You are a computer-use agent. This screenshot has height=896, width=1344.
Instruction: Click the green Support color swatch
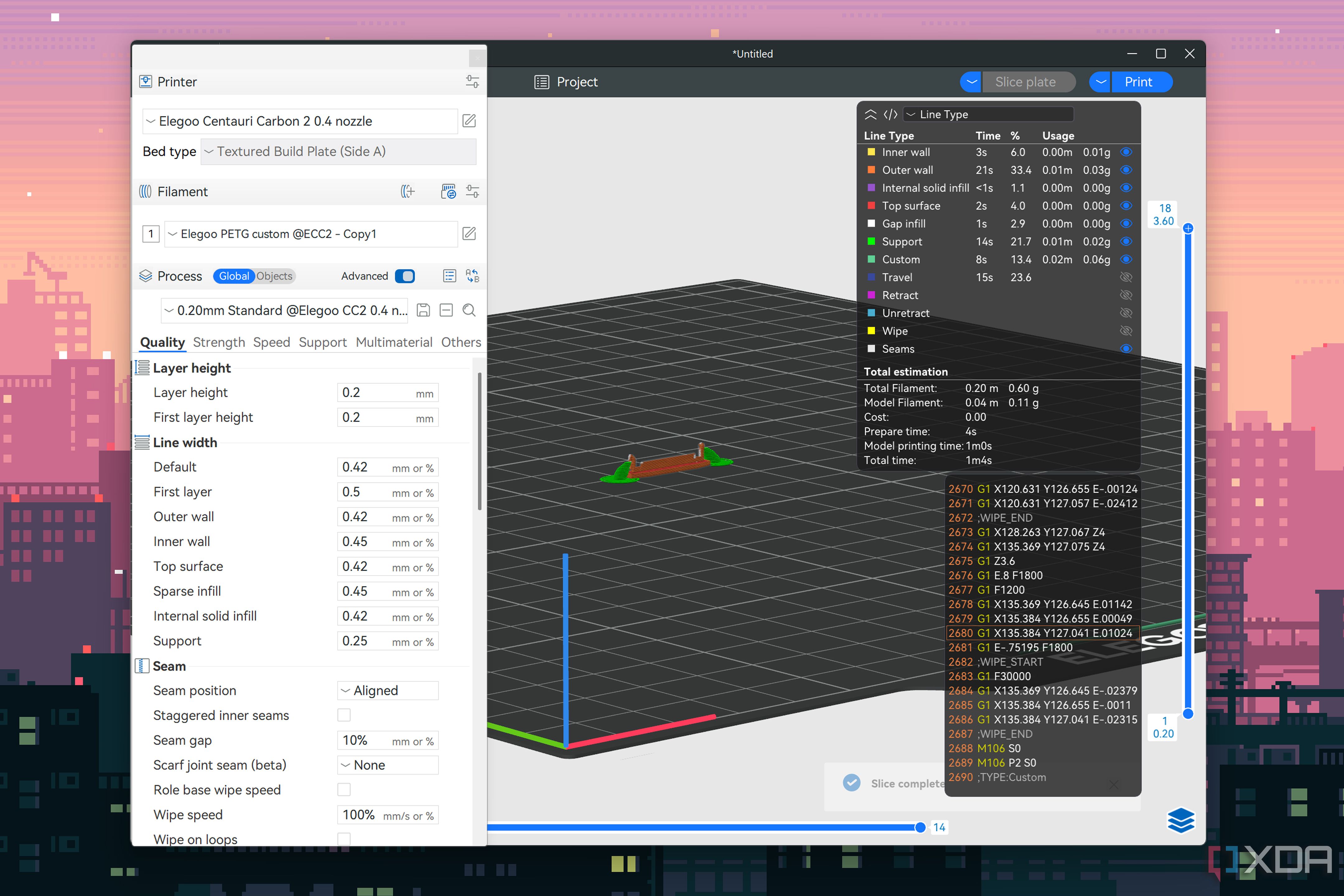[871, 241]
